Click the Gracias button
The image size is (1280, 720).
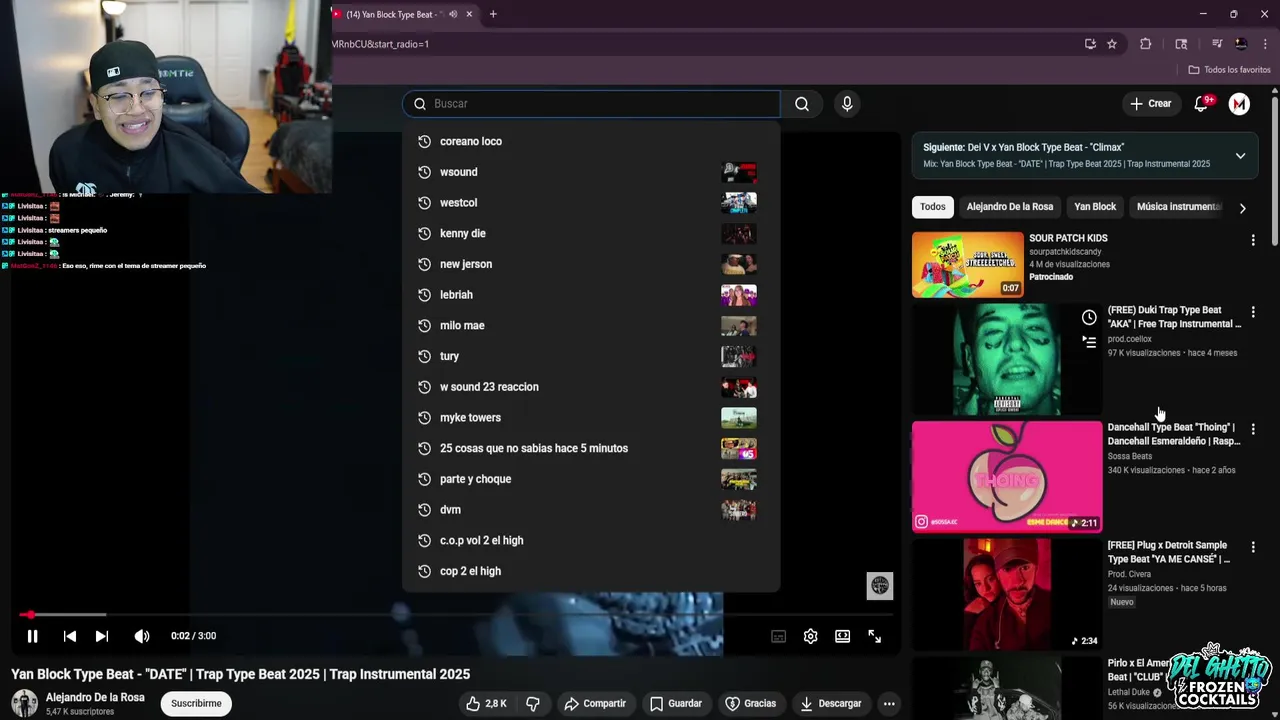click(x=750, y=704)
